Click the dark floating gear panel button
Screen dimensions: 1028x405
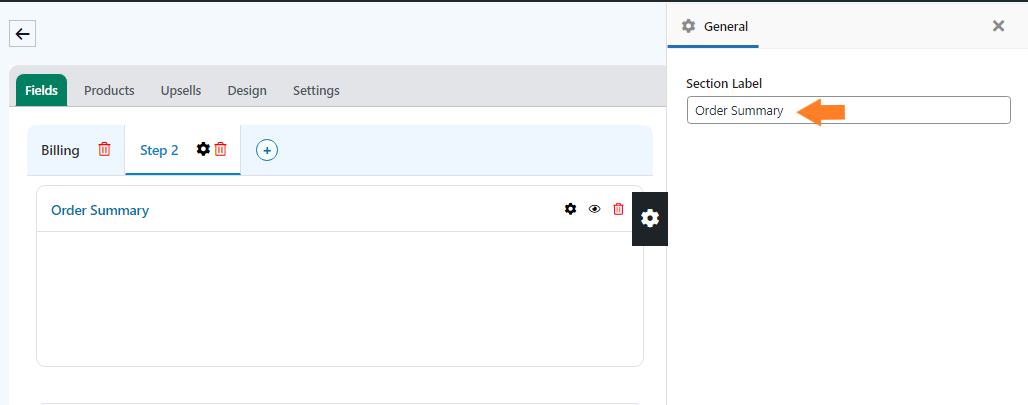[650, 219]
